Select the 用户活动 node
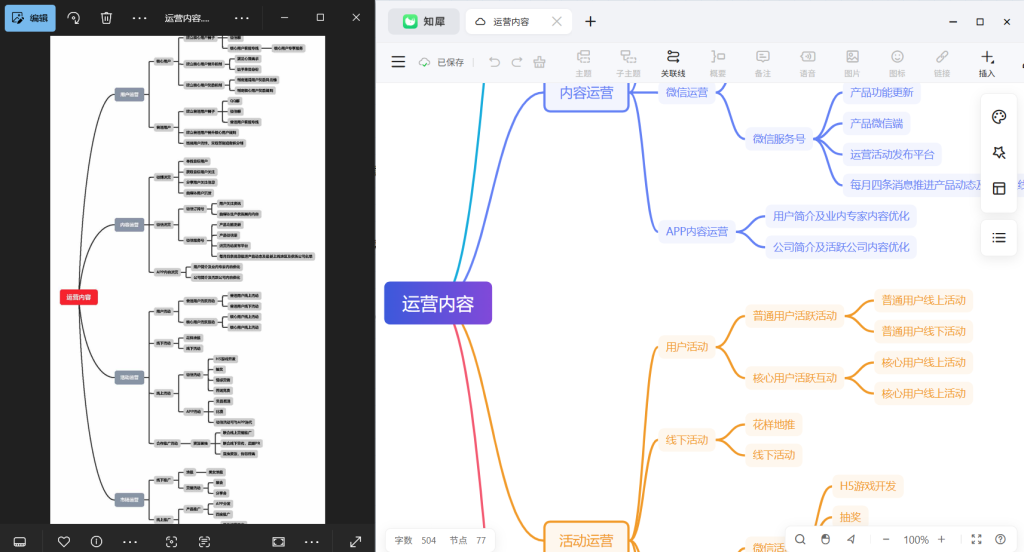The height and width of the screenshot is (552, 1024). tap(686, 347)
